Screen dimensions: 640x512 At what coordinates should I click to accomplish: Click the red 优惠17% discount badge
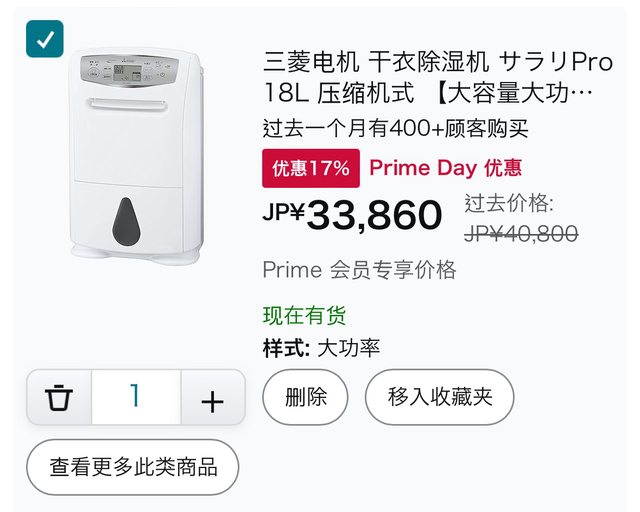[311, 168]
